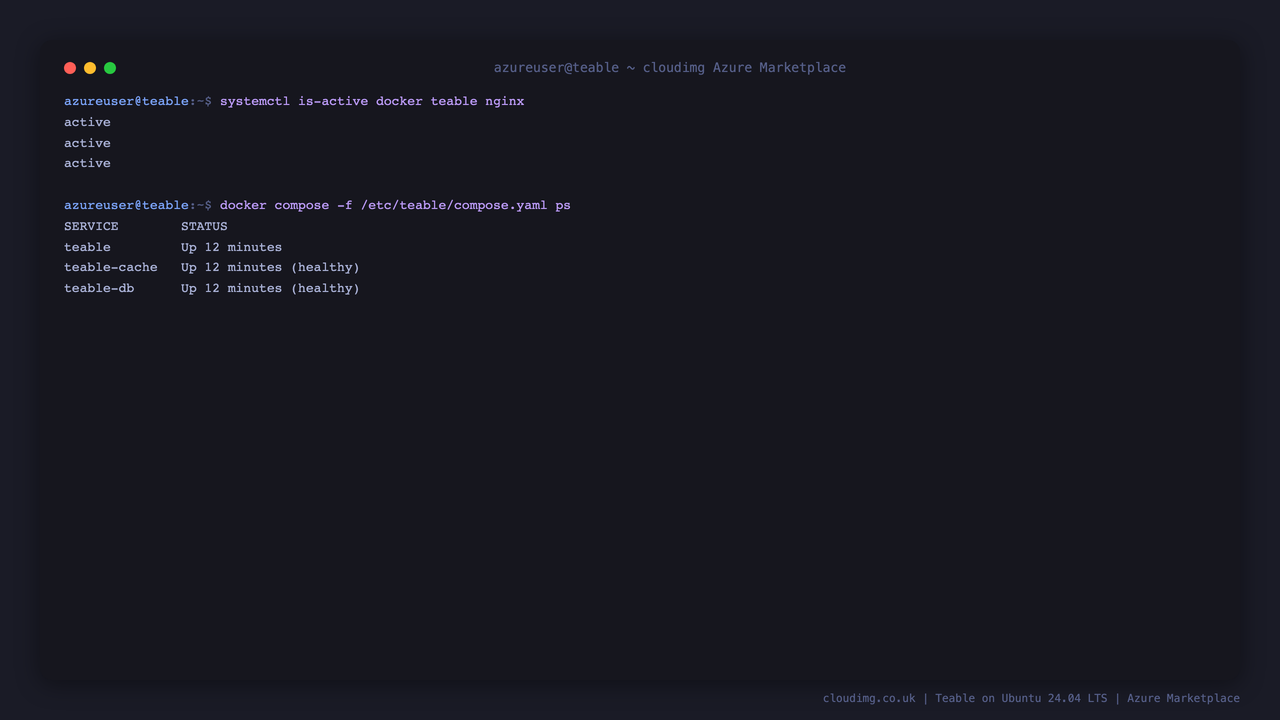Click the red close window button
This screenshot has width=1280, height=720.
[x=70, y=68]
